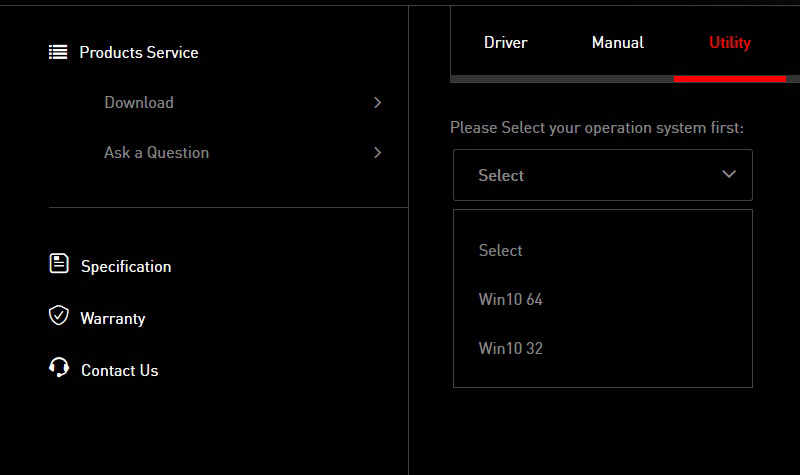Switch to the Driver tab
Screen dimensions: 800x475
pyautogui.click(x=505, y=42)
